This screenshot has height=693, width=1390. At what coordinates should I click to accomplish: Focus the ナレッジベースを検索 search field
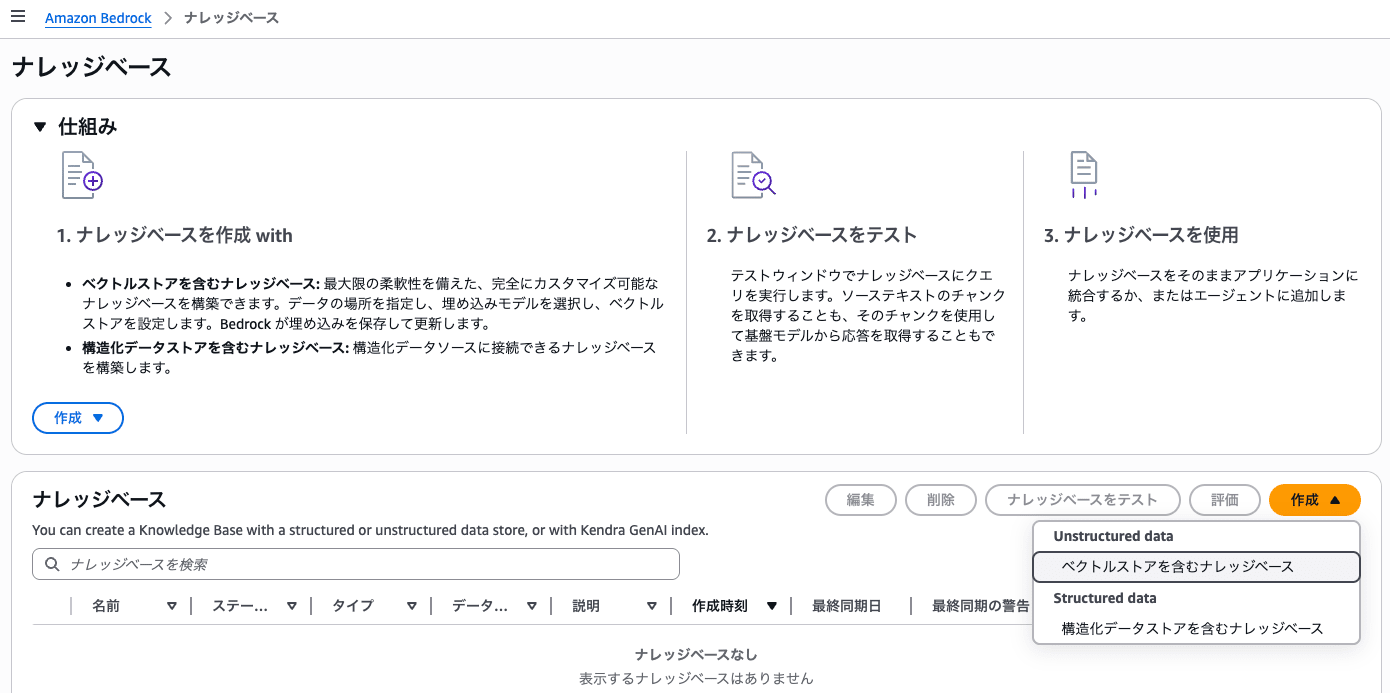tap(356, 564)
